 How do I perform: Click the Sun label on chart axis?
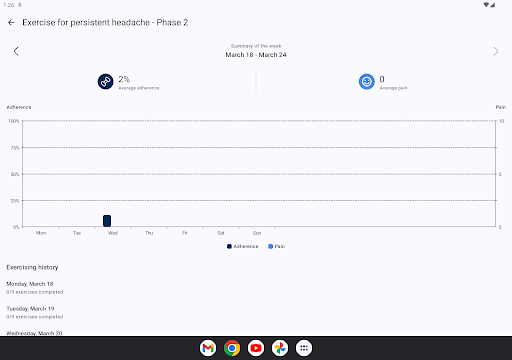point(257,233)
